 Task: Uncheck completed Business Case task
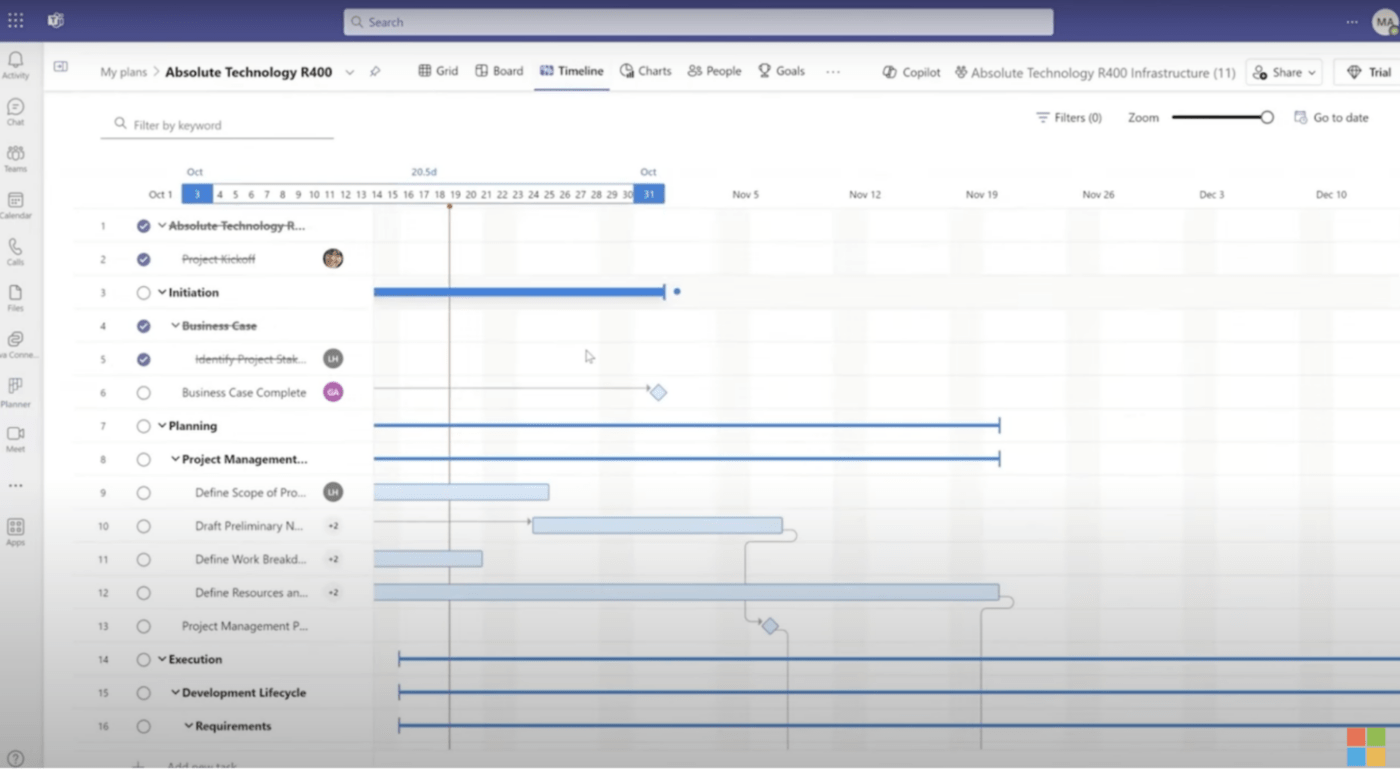click(x=144, y=326)
